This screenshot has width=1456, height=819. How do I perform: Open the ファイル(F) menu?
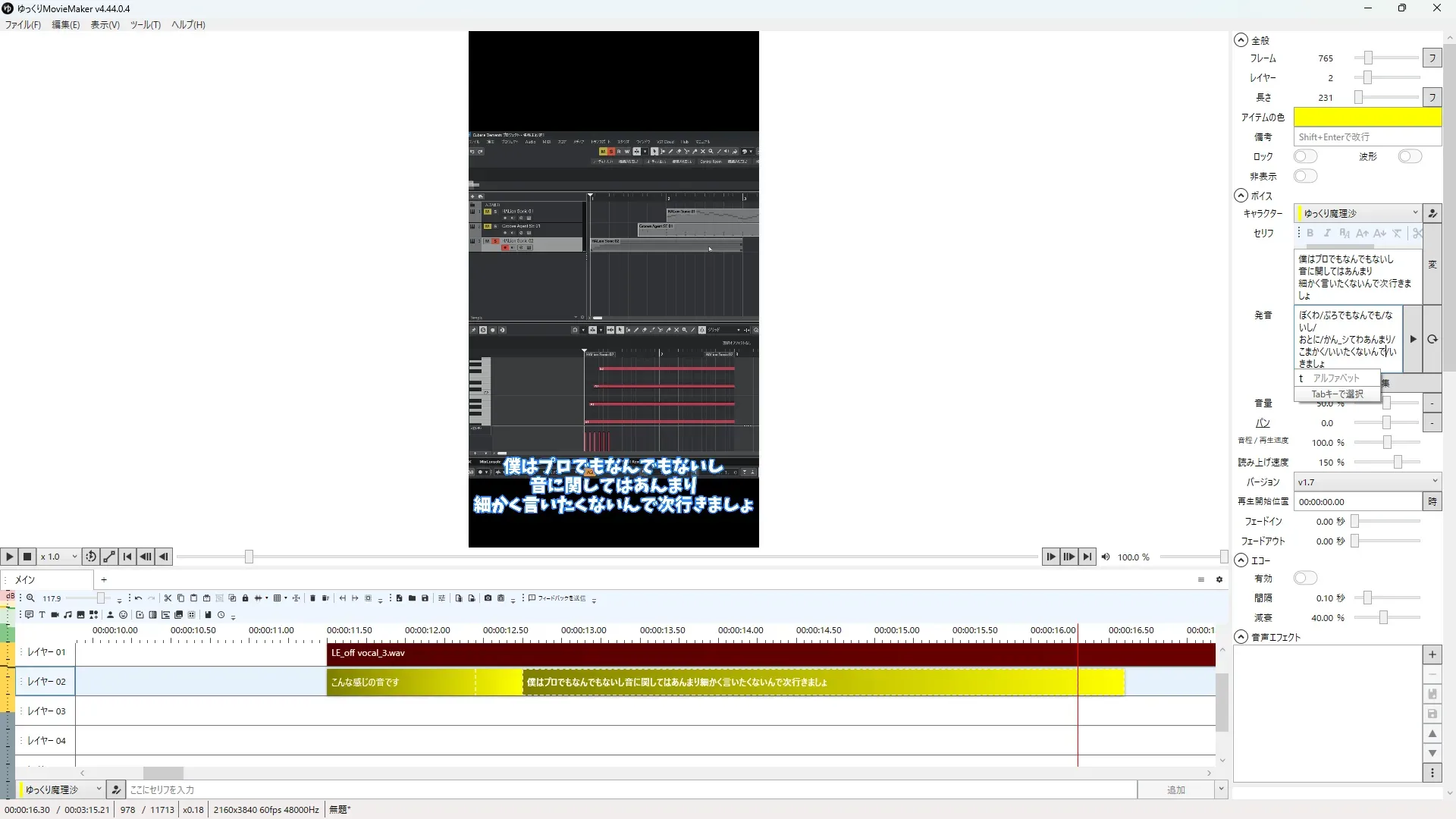pos(23,24)
